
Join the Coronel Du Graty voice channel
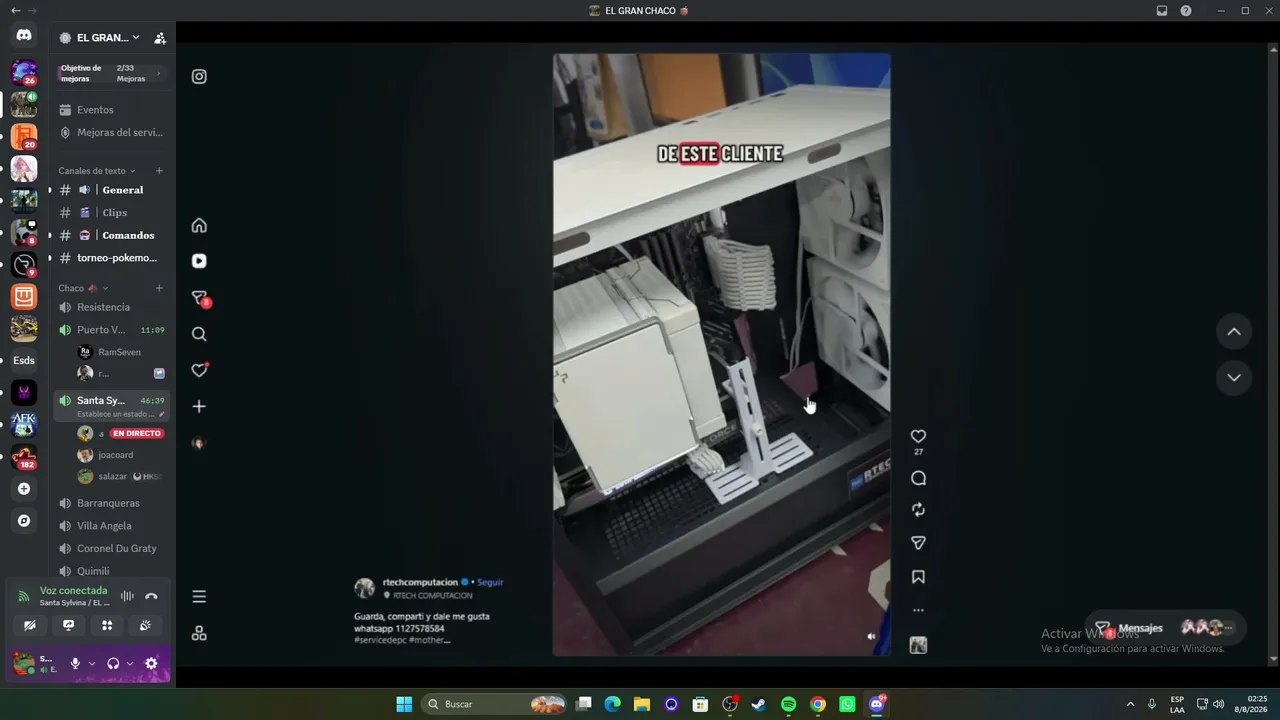pos(110,548)
